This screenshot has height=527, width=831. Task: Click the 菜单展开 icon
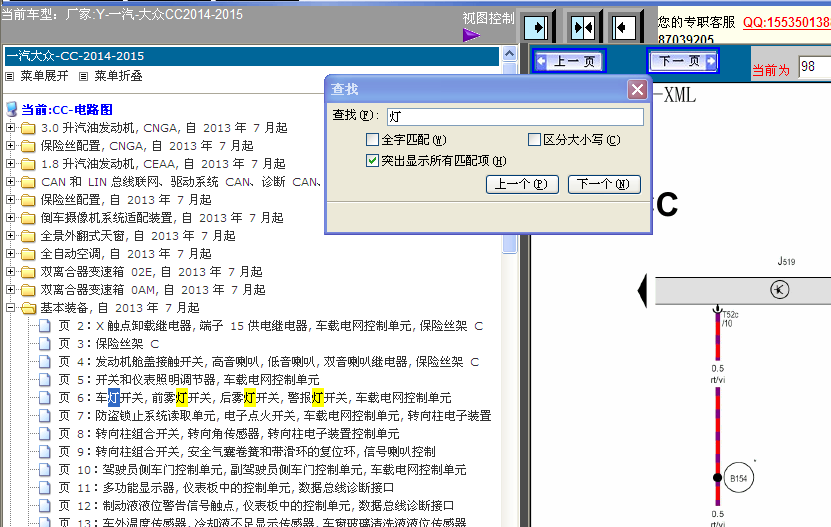10,76
